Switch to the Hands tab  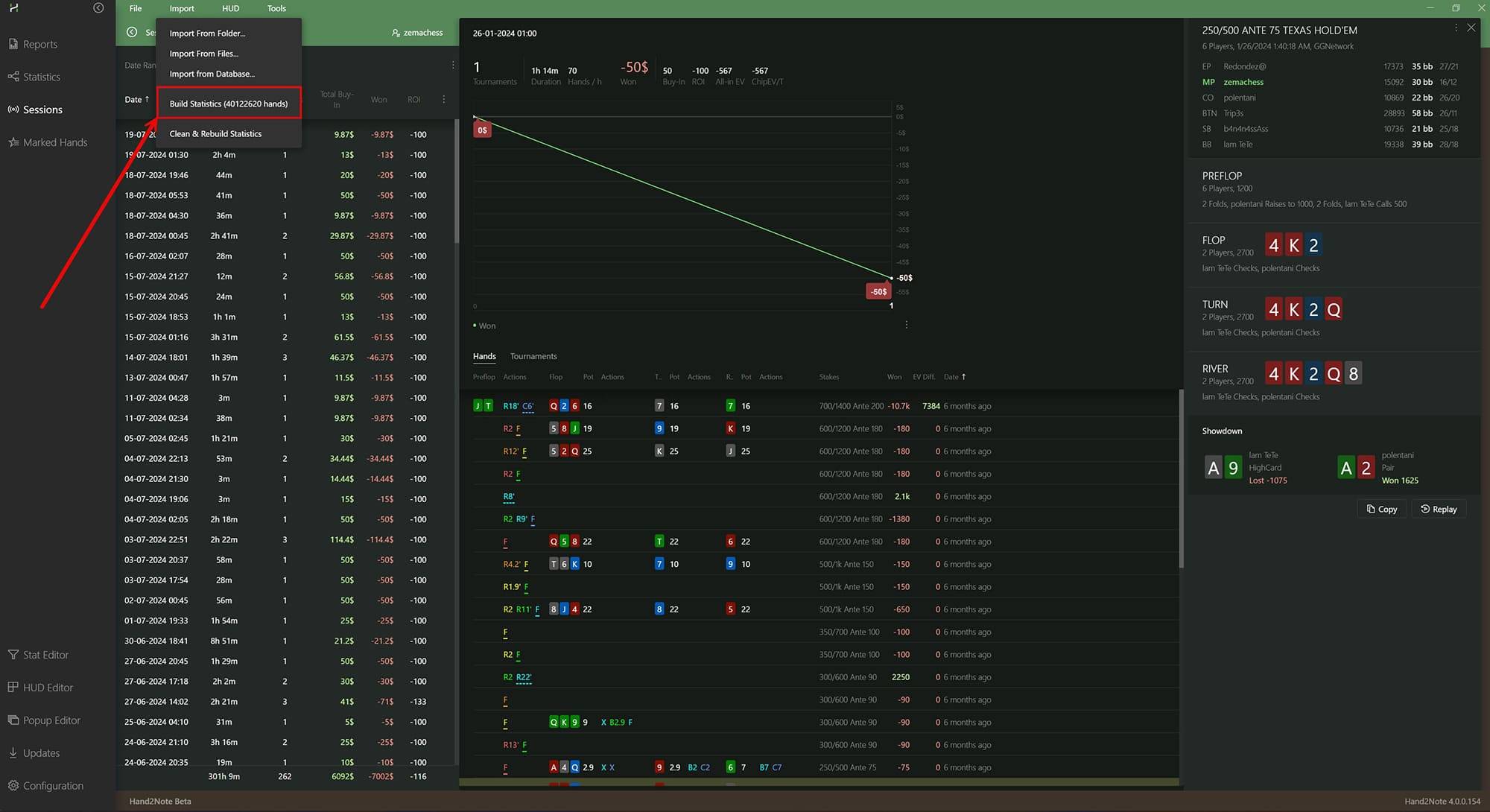pos(484,356)
